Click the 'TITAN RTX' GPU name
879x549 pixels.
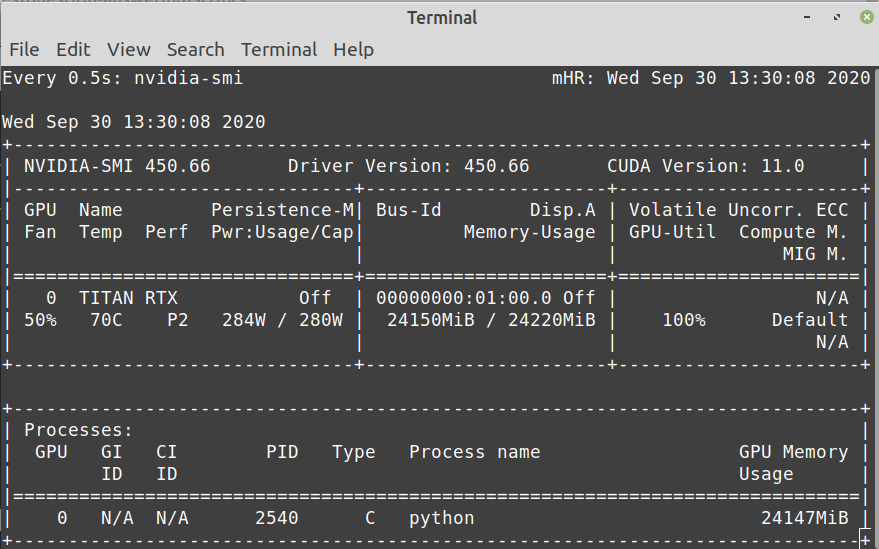point(128,298)
